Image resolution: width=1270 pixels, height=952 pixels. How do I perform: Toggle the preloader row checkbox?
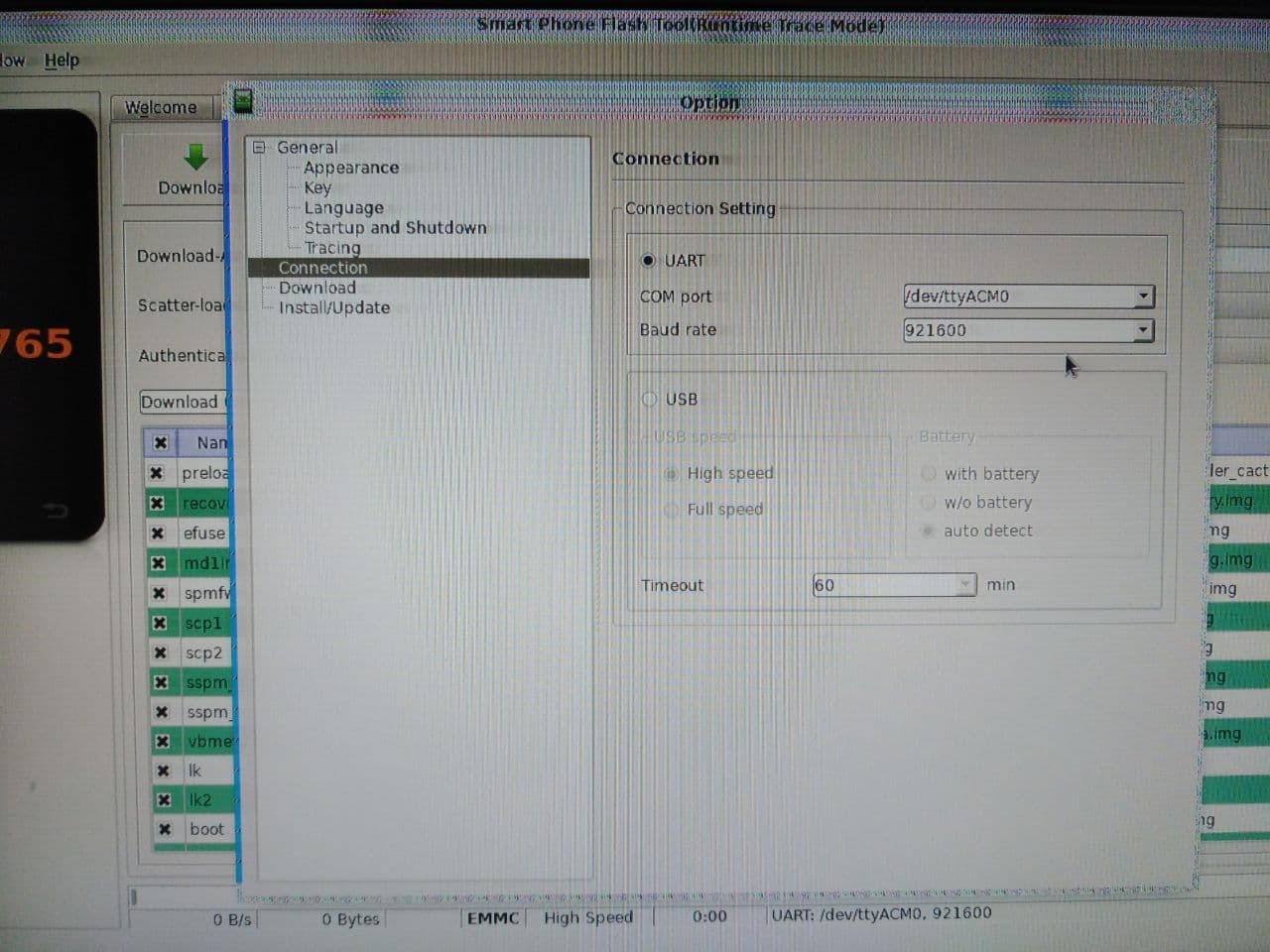tap(156, 473)
